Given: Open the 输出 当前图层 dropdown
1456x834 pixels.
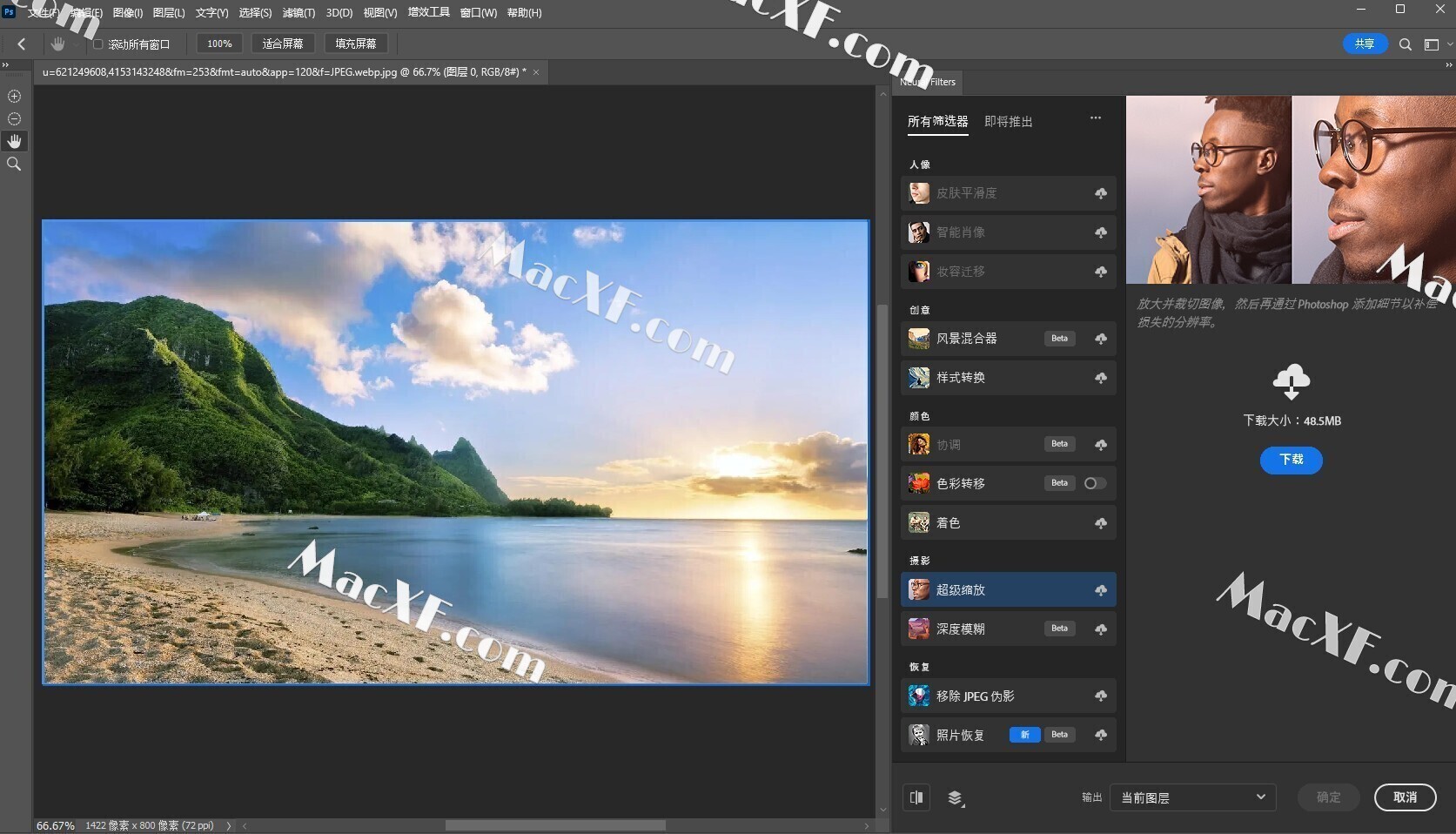Looking at the screenshot, I should point(1193,797).
